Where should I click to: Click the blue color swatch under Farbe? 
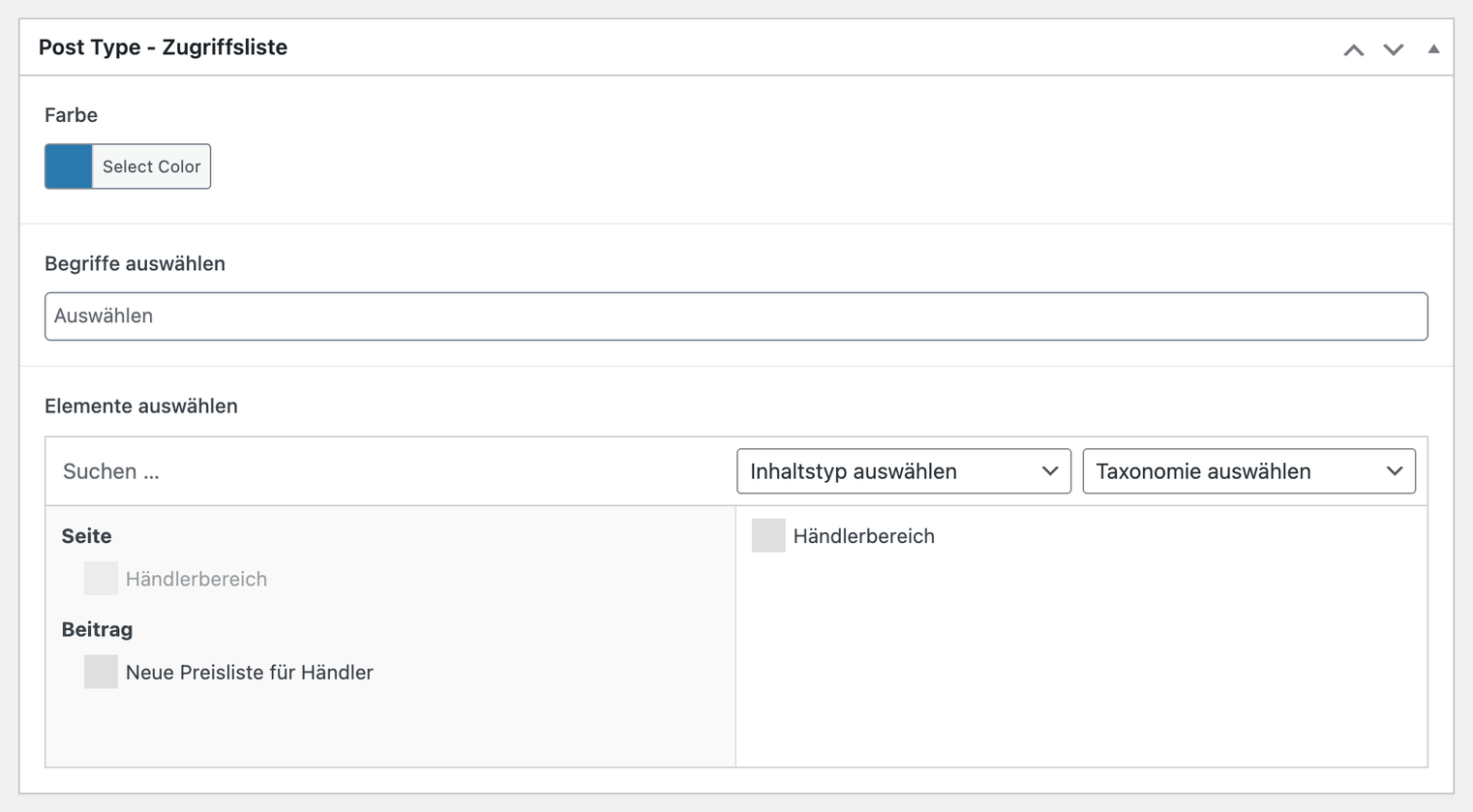(69, 166)
